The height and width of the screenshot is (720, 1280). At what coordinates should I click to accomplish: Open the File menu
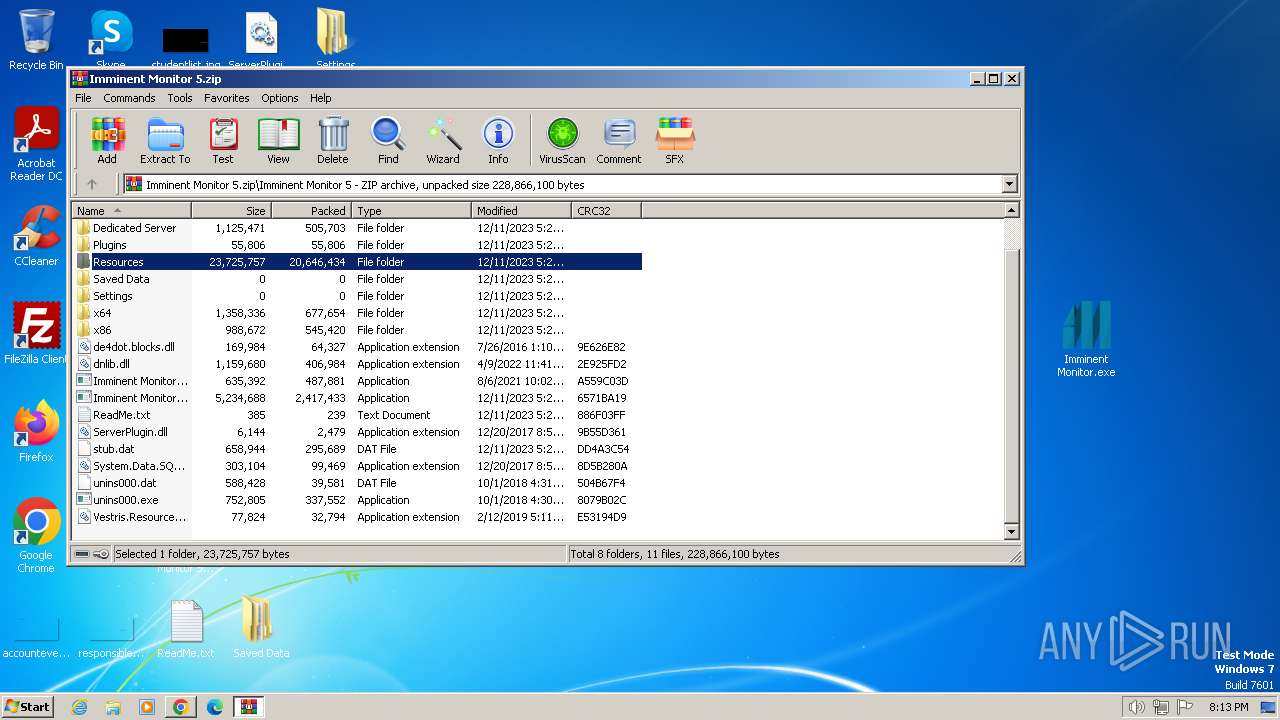click(83, 98)
